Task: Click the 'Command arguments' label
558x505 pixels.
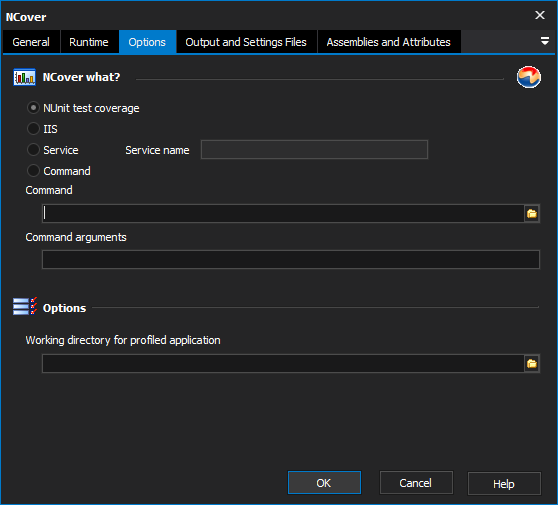Action: 76,237
